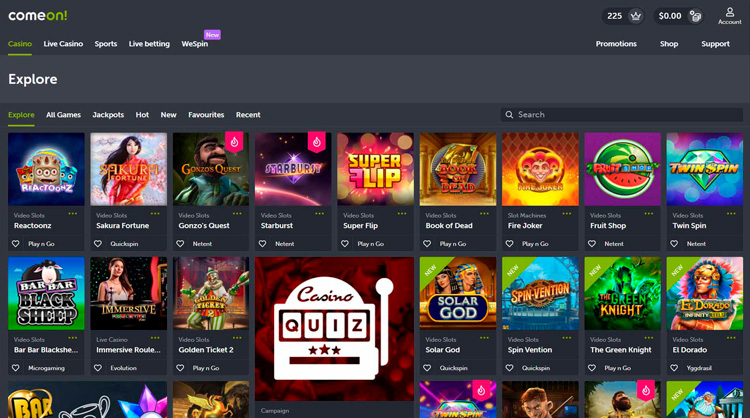This screenshot has height=418, width=750.
Task: Open the Casino Quiz campaign tile
Action: (x=334, y=330)
